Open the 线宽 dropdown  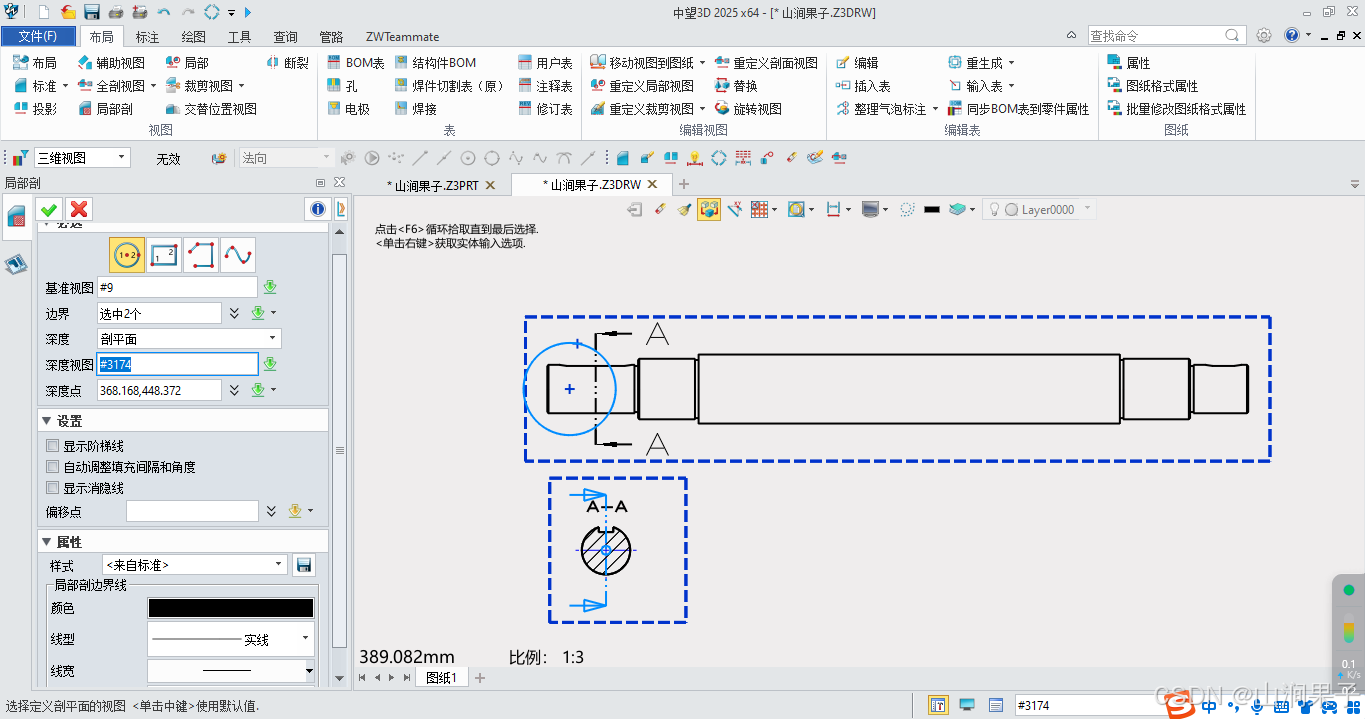(231, 670)
